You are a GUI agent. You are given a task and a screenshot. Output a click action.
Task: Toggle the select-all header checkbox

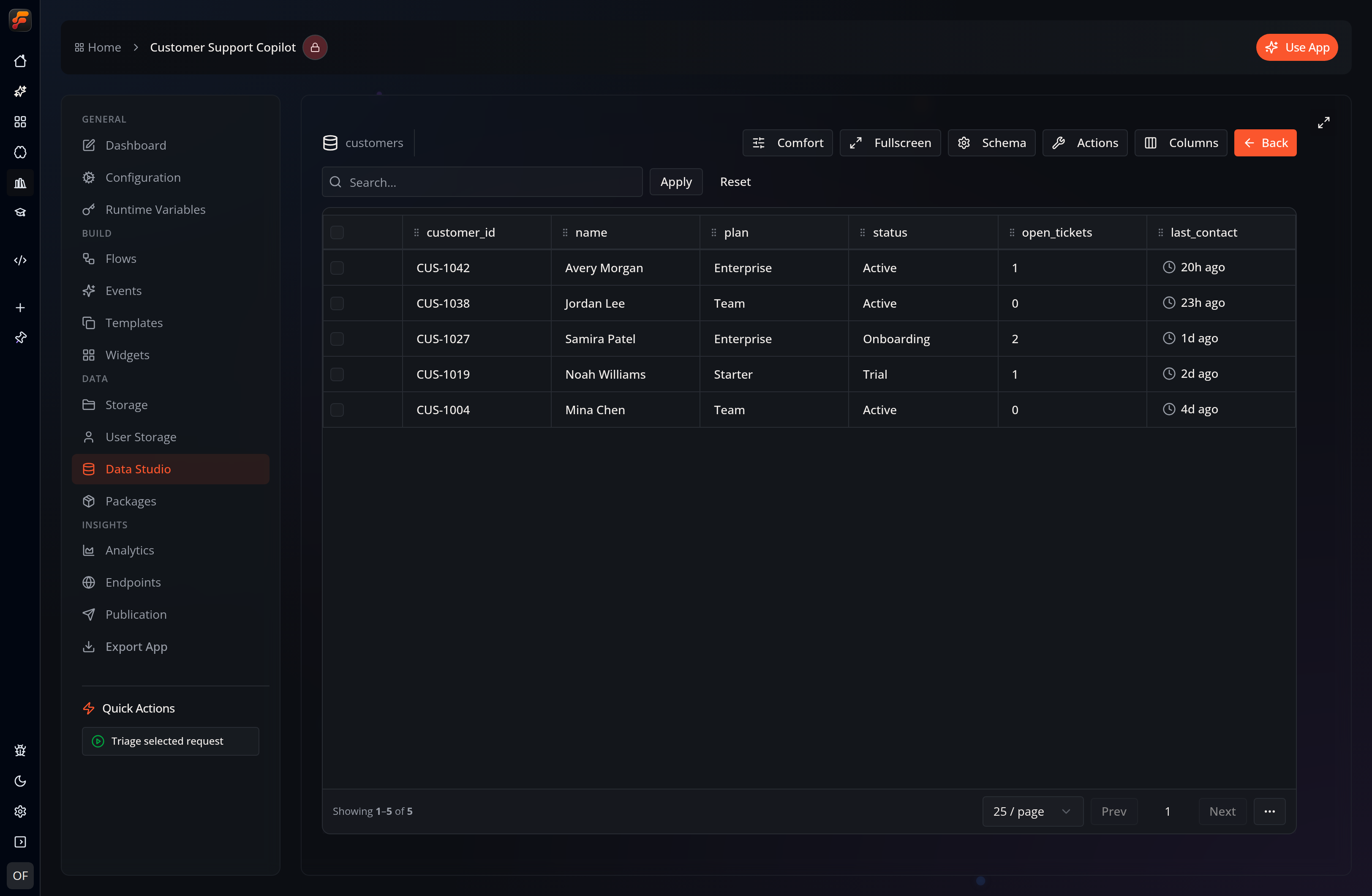(337, 232)
